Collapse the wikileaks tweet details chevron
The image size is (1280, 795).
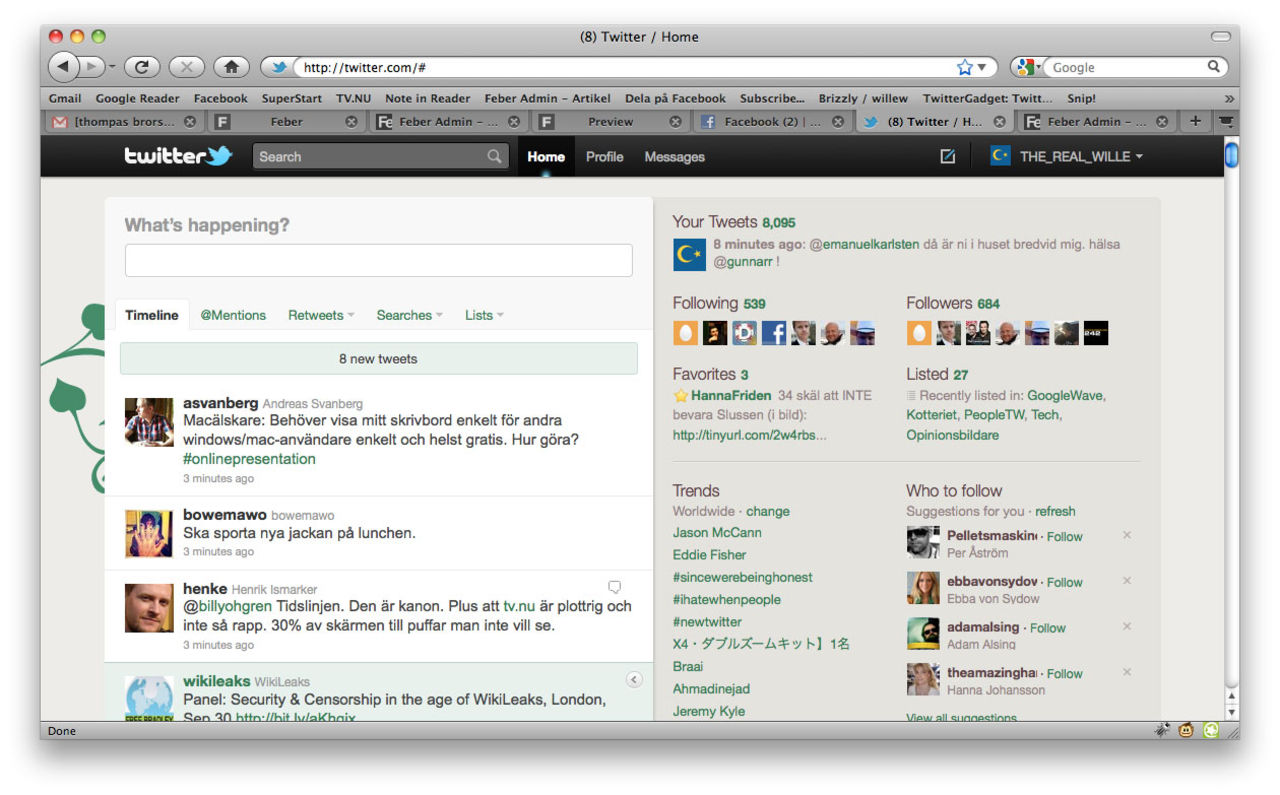coord(634,679)
